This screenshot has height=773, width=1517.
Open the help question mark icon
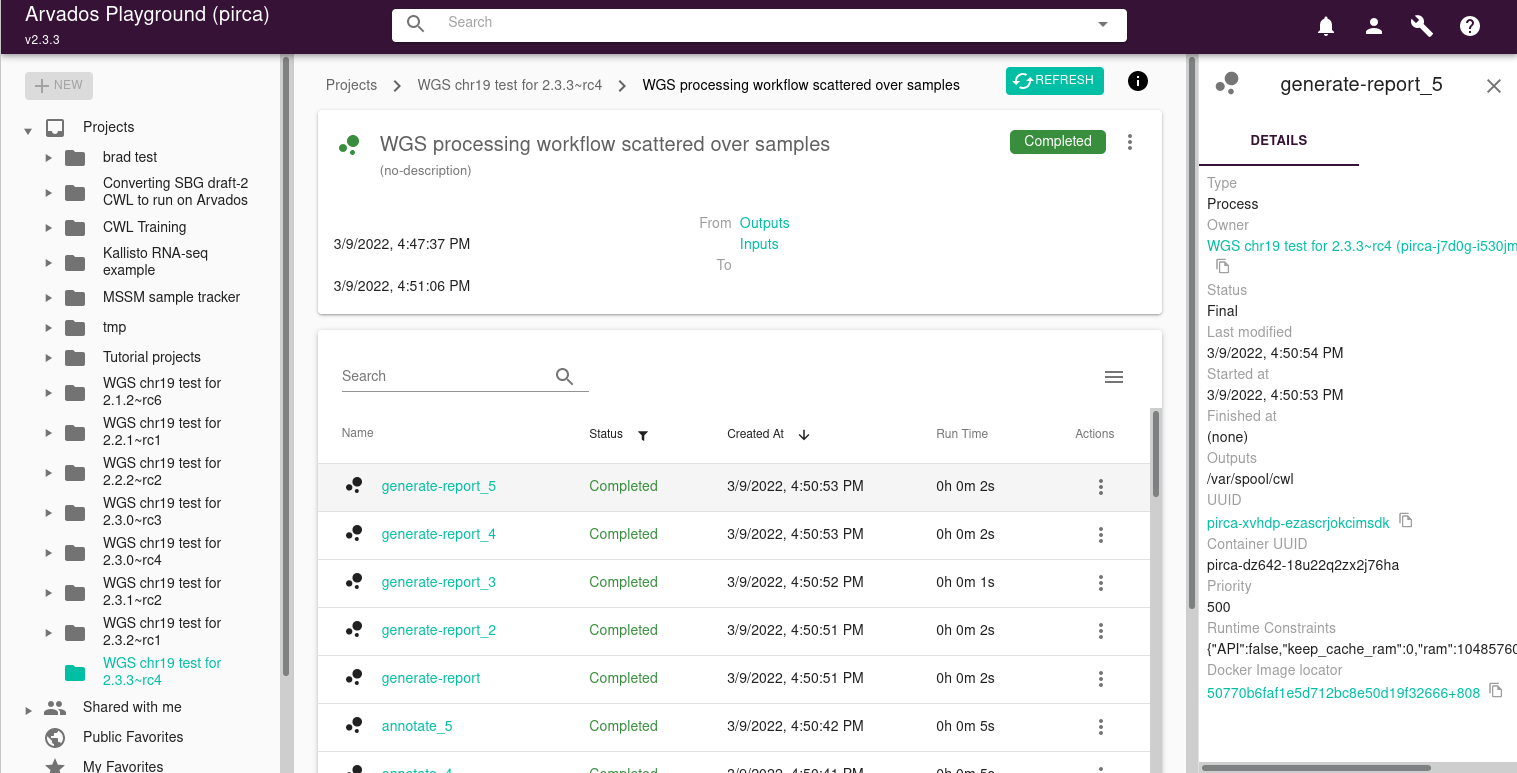tap(1470, 27)
